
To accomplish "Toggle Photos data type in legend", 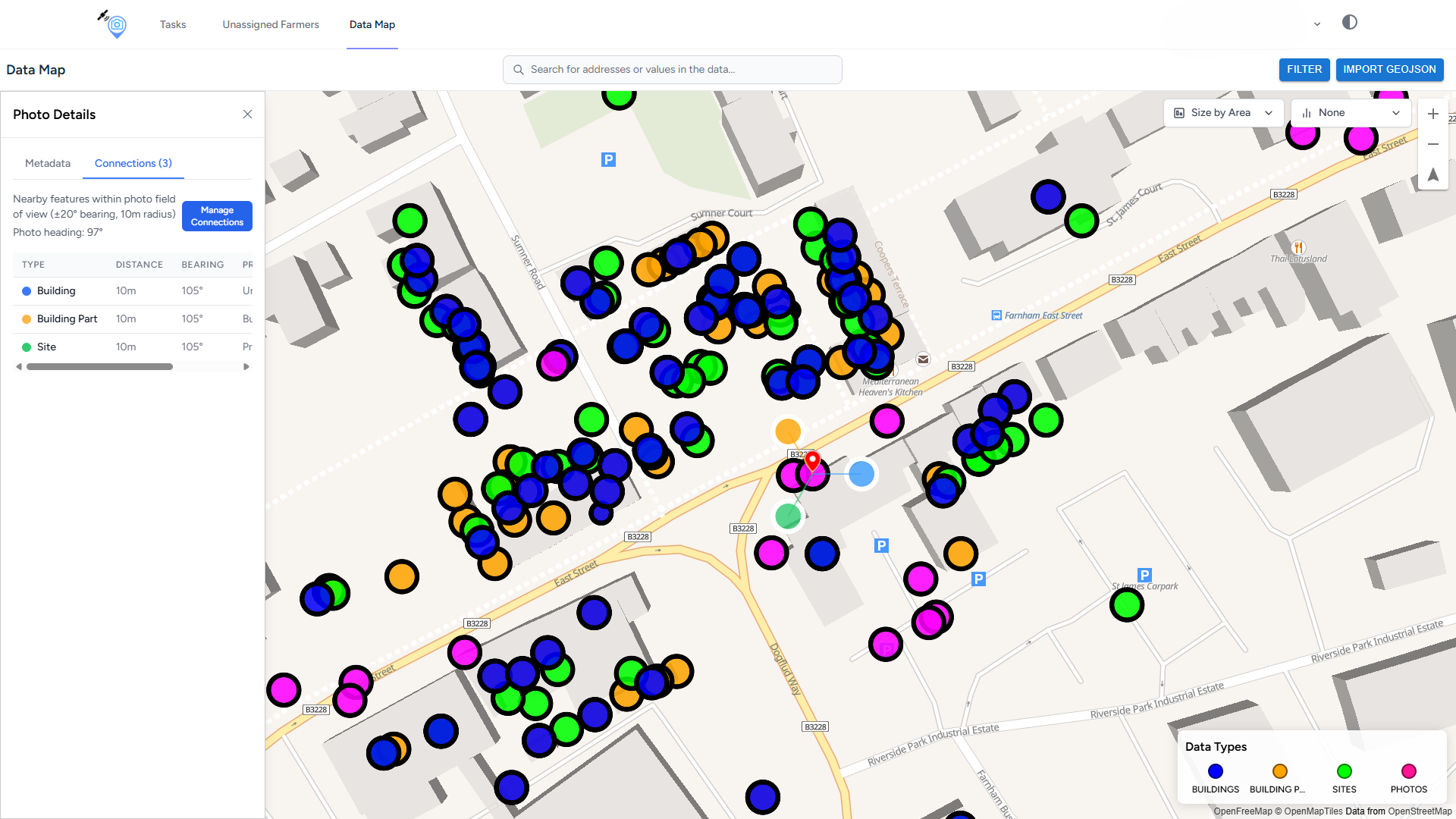I will (1408, 771).
